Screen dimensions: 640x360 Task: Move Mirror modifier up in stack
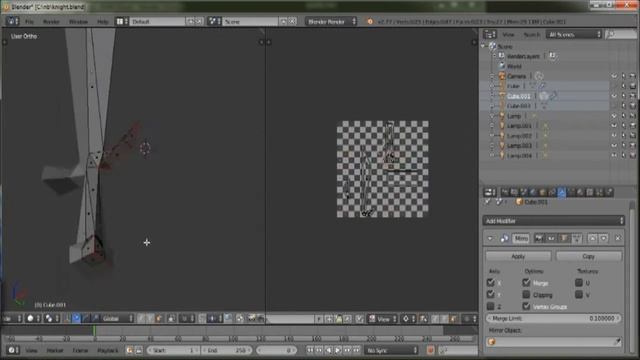tap(592, 238)
